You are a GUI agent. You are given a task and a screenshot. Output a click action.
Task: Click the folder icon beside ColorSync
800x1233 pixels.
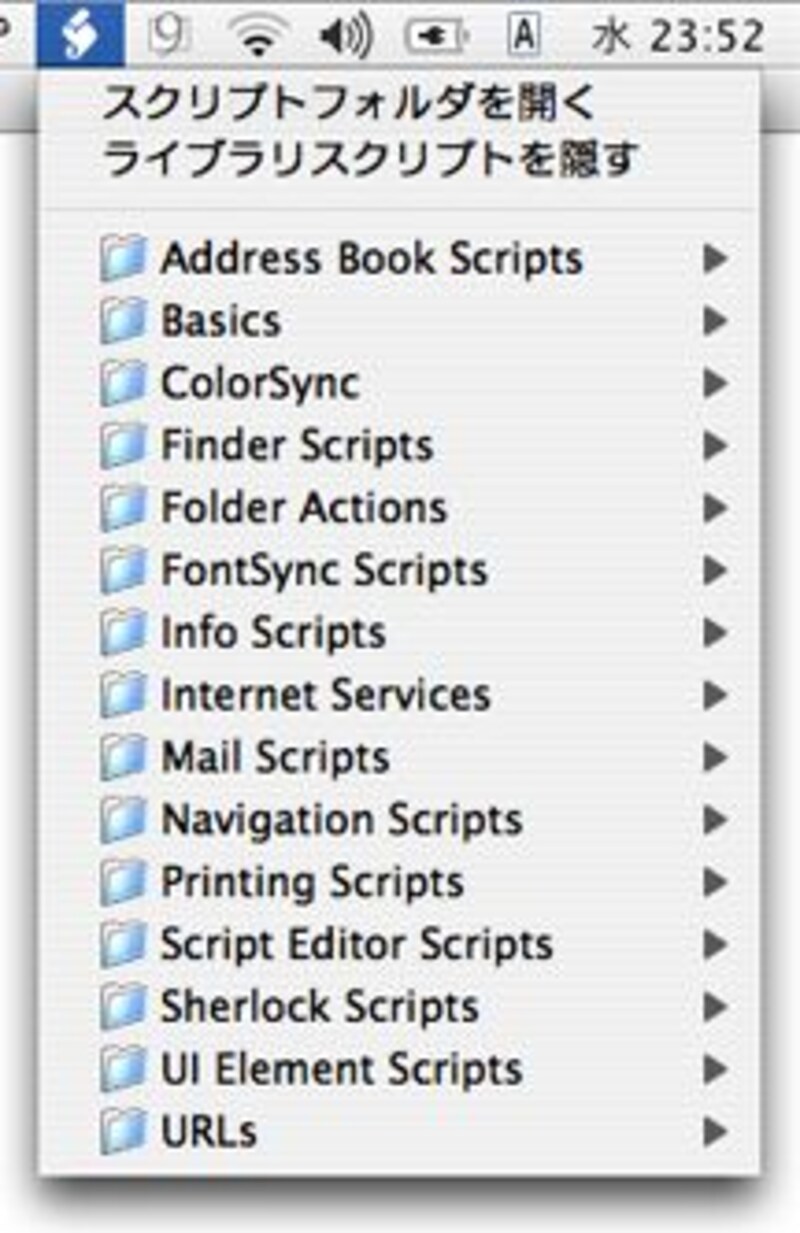(x=125, y=383)
